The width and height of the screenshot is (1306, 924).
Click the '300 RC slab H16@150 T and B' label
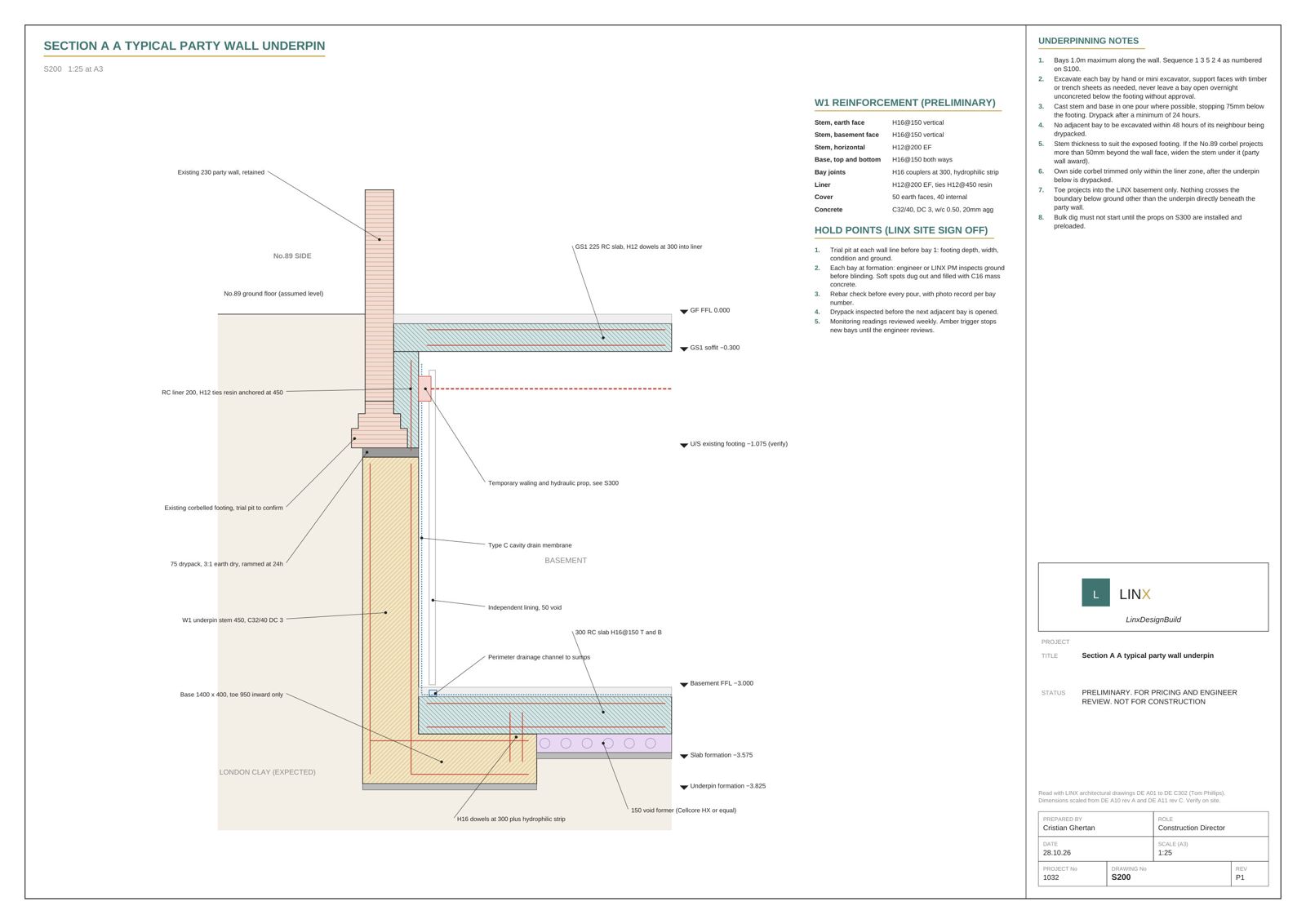tap(618, 633)
